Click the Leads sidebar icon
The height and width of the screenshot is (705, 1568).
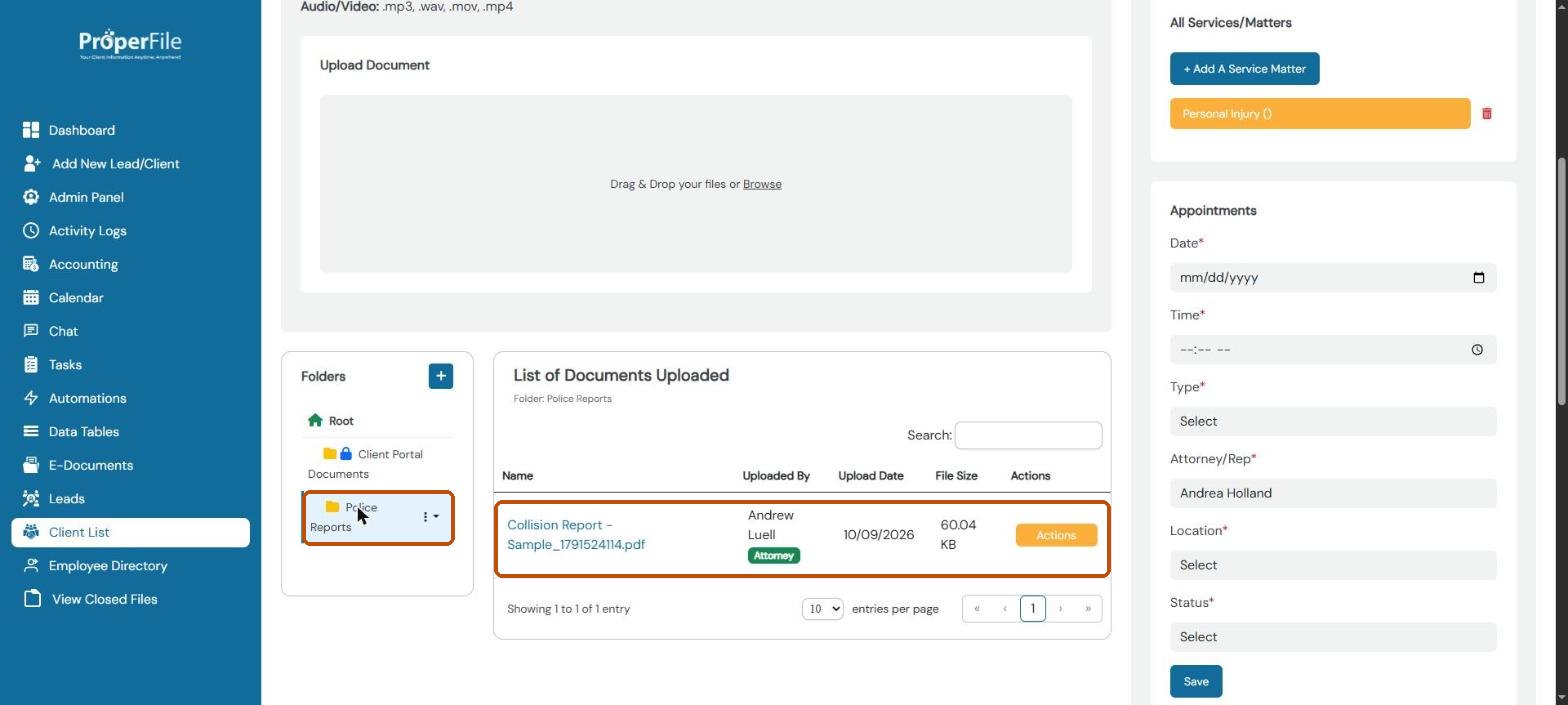click(31, 499)
